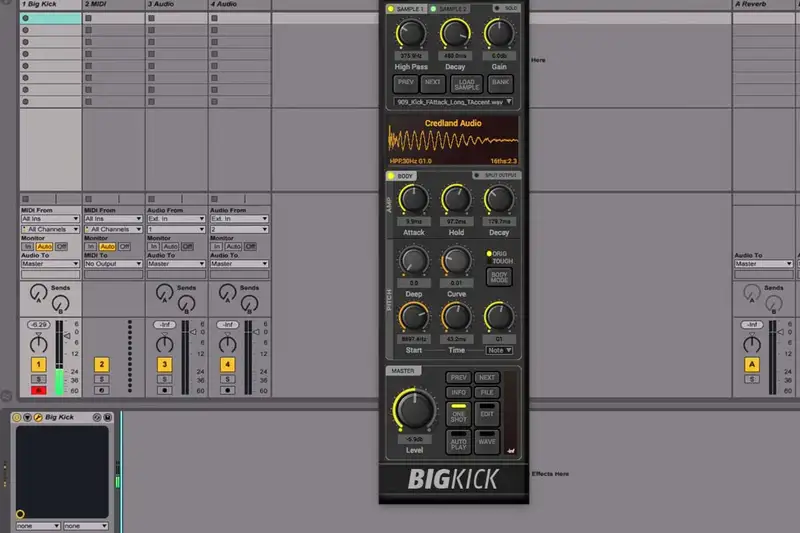Image resolution: width=800 pixels, height=533 pixels.
Task: Click the High Pass knob in BigKick
Action: [x=411, y=34]
